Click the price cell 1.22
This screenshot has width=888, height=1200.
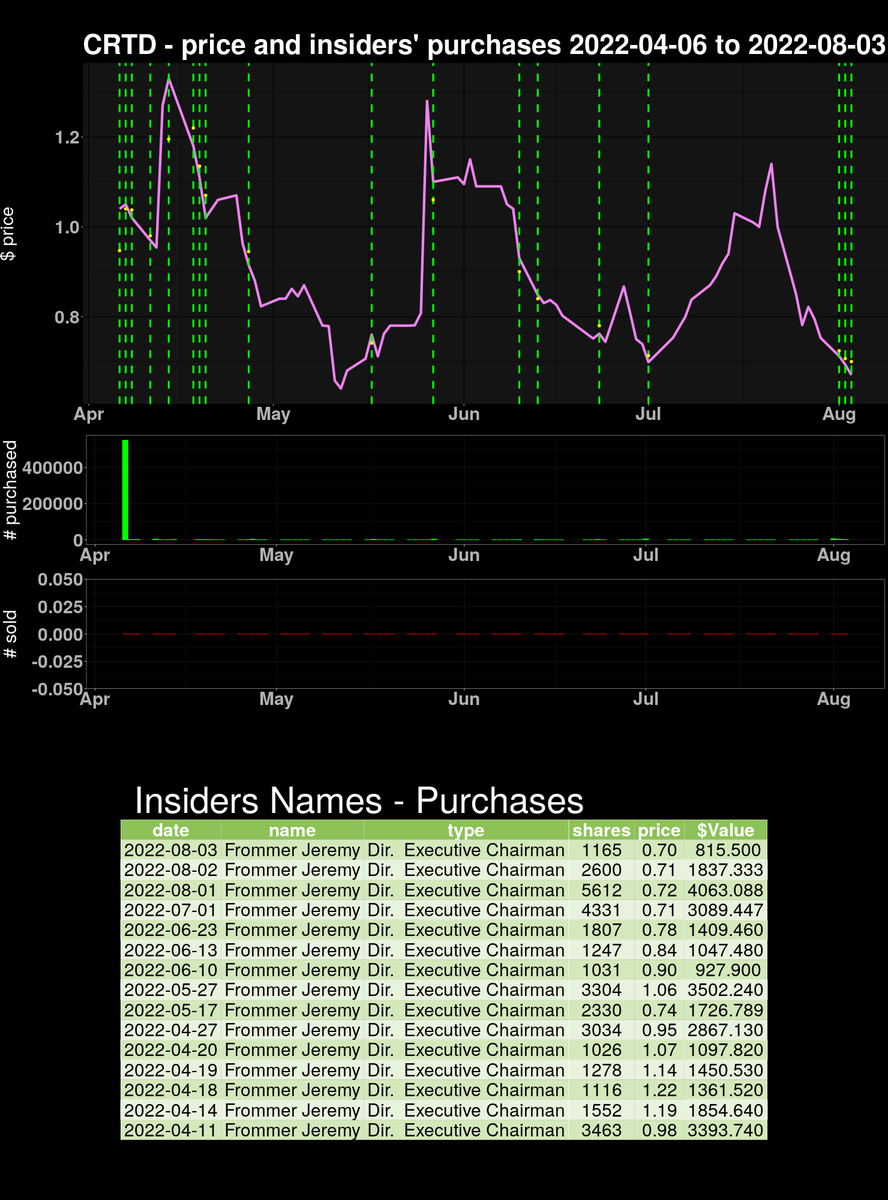coord(658,1090)
